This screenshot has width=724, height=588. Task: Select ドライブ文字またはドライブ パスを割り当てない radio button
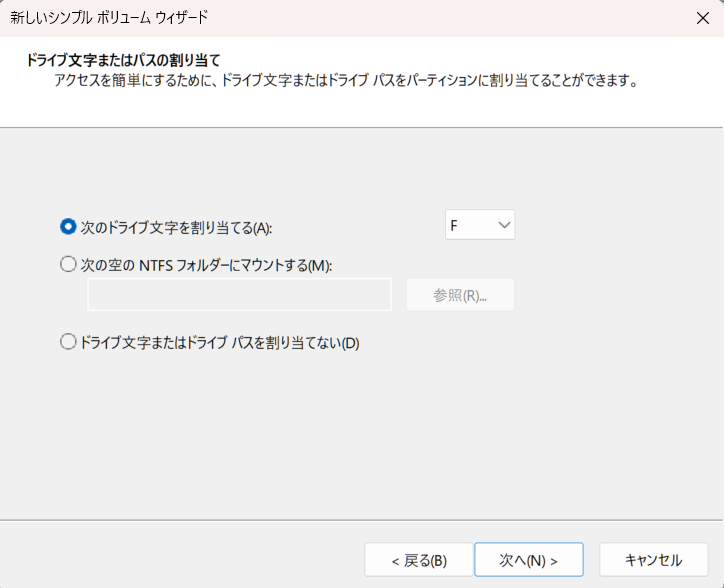pos(68,342)
